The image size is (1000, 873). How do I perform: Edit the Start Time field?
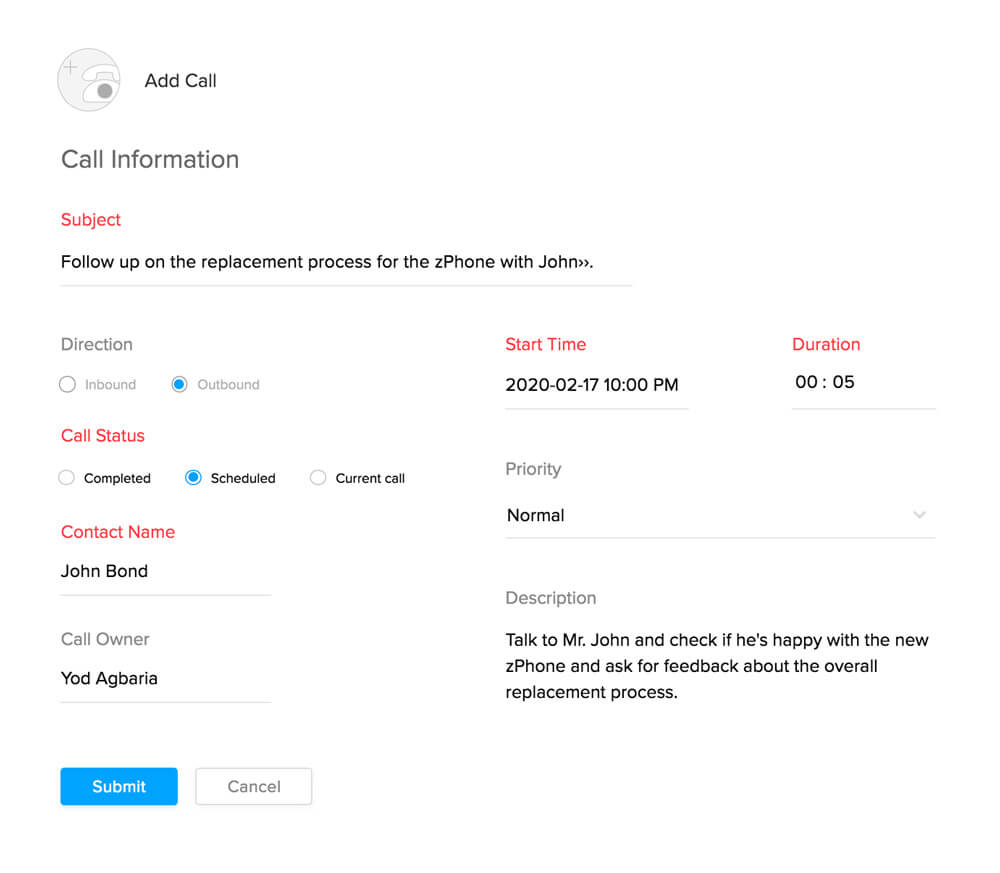pos(596,385)
